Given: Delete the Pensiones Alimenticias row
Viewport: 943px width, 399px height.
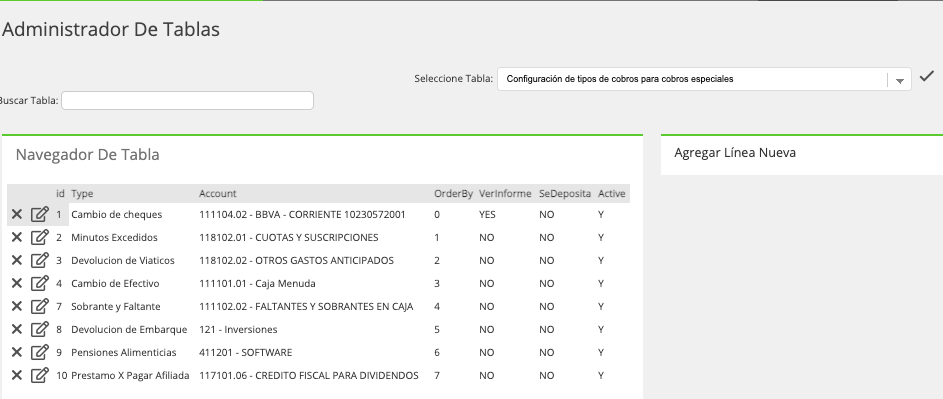Looking at the screenshot, I should tap(17, 352).
